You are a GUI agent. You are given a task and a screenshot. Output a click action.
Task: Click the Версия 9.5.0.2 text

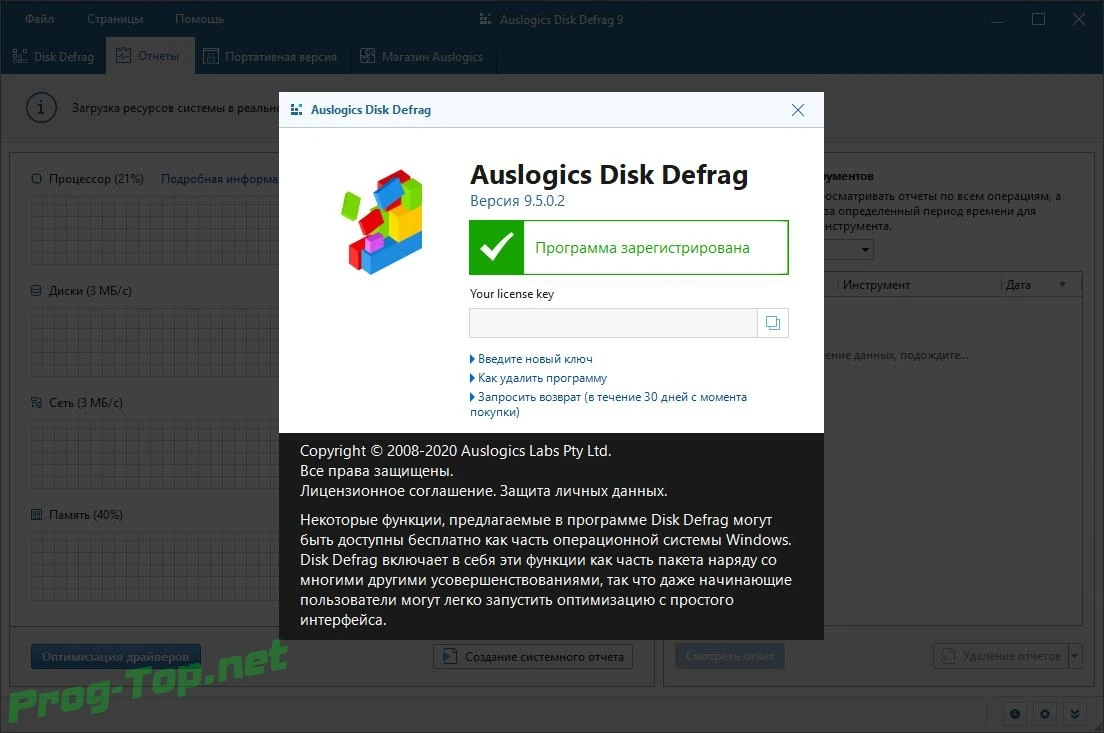pyautogui.click(x=518, y=201)
